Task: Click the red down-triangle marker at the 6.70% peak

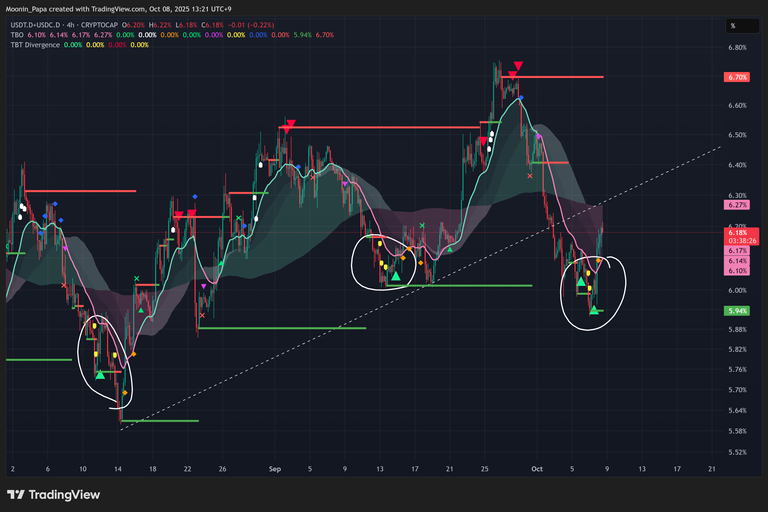Action: click(513, 75)
